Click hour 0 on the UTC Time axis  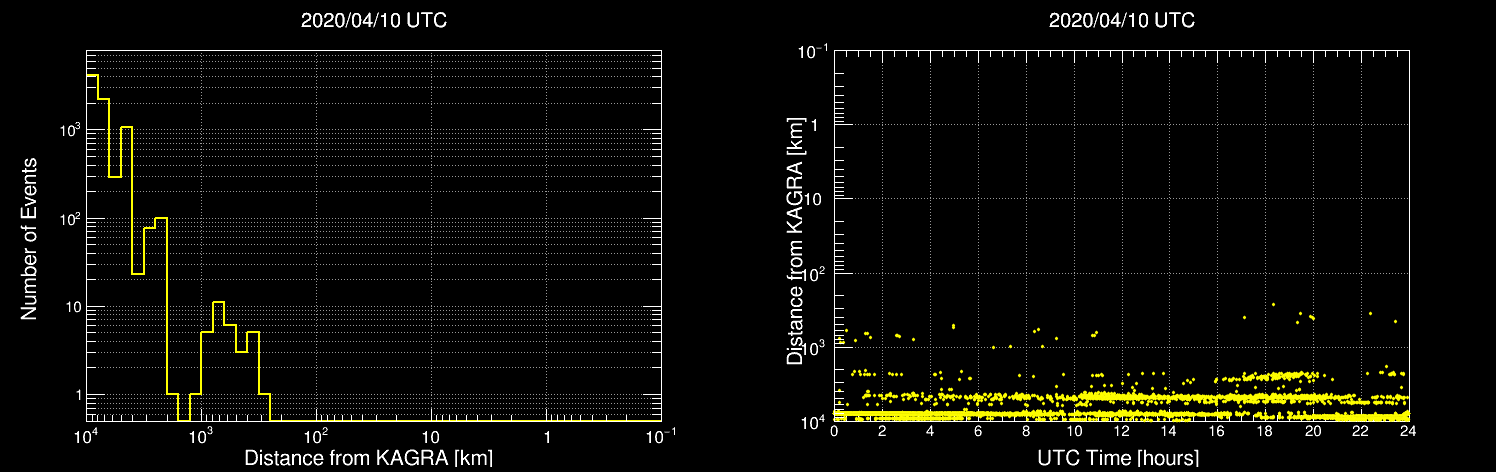coord(834,431)
